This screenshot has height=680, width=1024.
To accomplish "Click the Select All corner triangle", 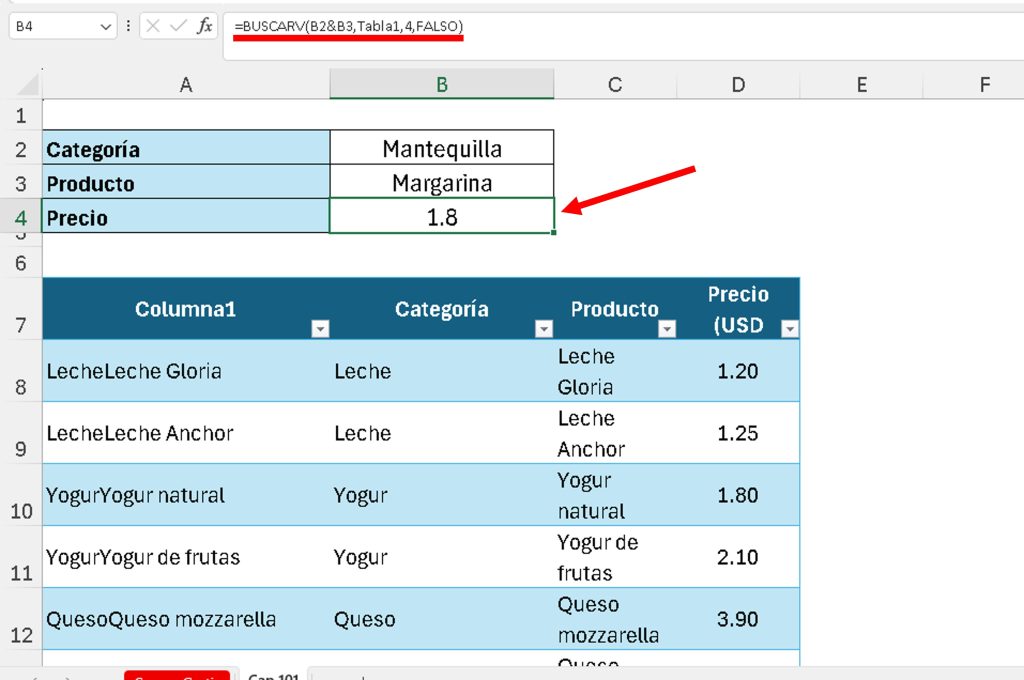I will pos(28,85).
